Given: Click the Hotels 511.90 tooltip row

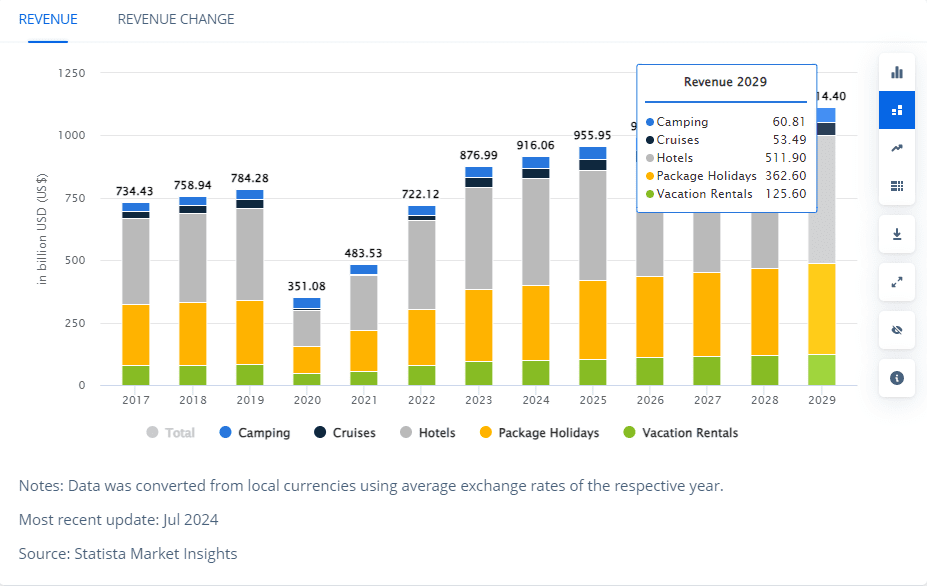Looking at the screenshot, I should 726,158.
